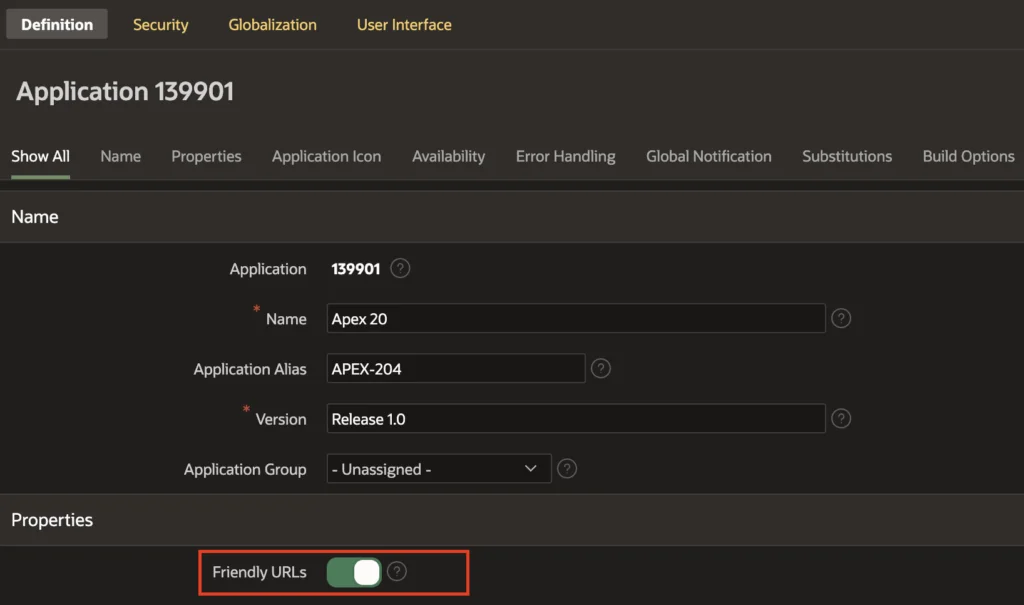Jump to the Build Options section tab

click(968, 157)
